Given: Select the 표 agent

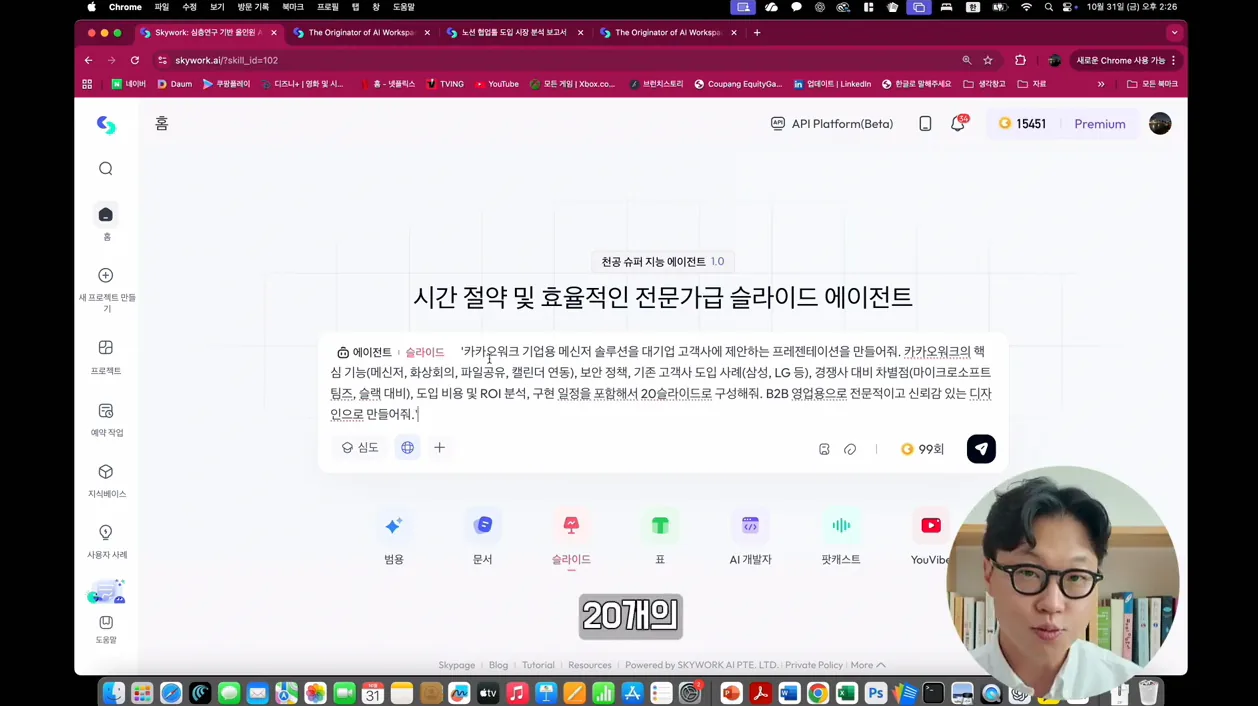Looking at the screenshot, I should 660,539.
